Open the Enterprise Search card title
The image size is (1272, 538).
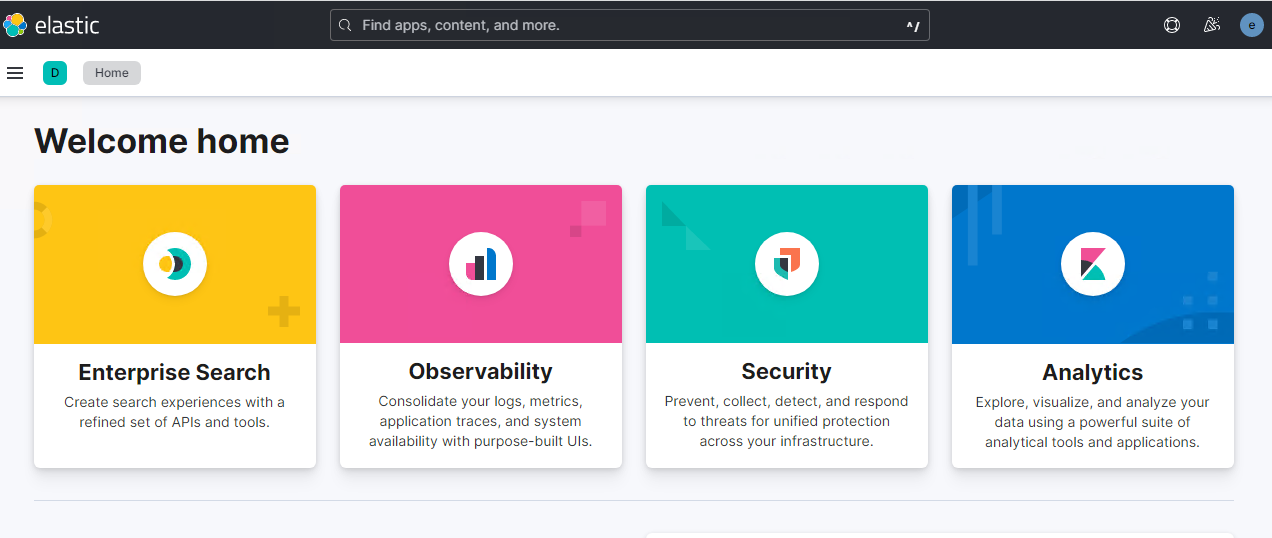click(x=175, y=372)
